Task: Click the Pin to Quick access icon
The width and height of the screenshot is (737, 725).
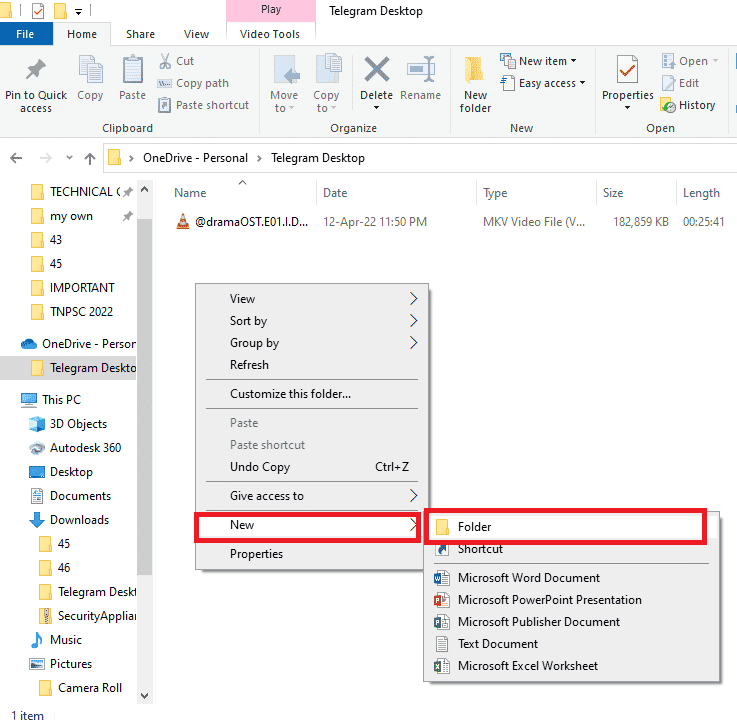Action: coord(36,70)
